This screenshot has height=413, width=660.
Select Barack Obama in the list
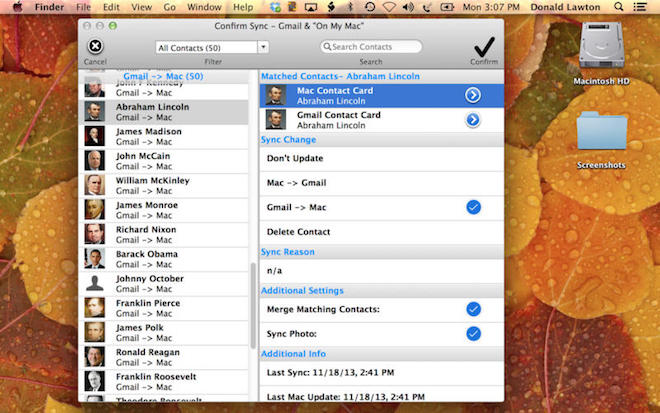(164, 259)
